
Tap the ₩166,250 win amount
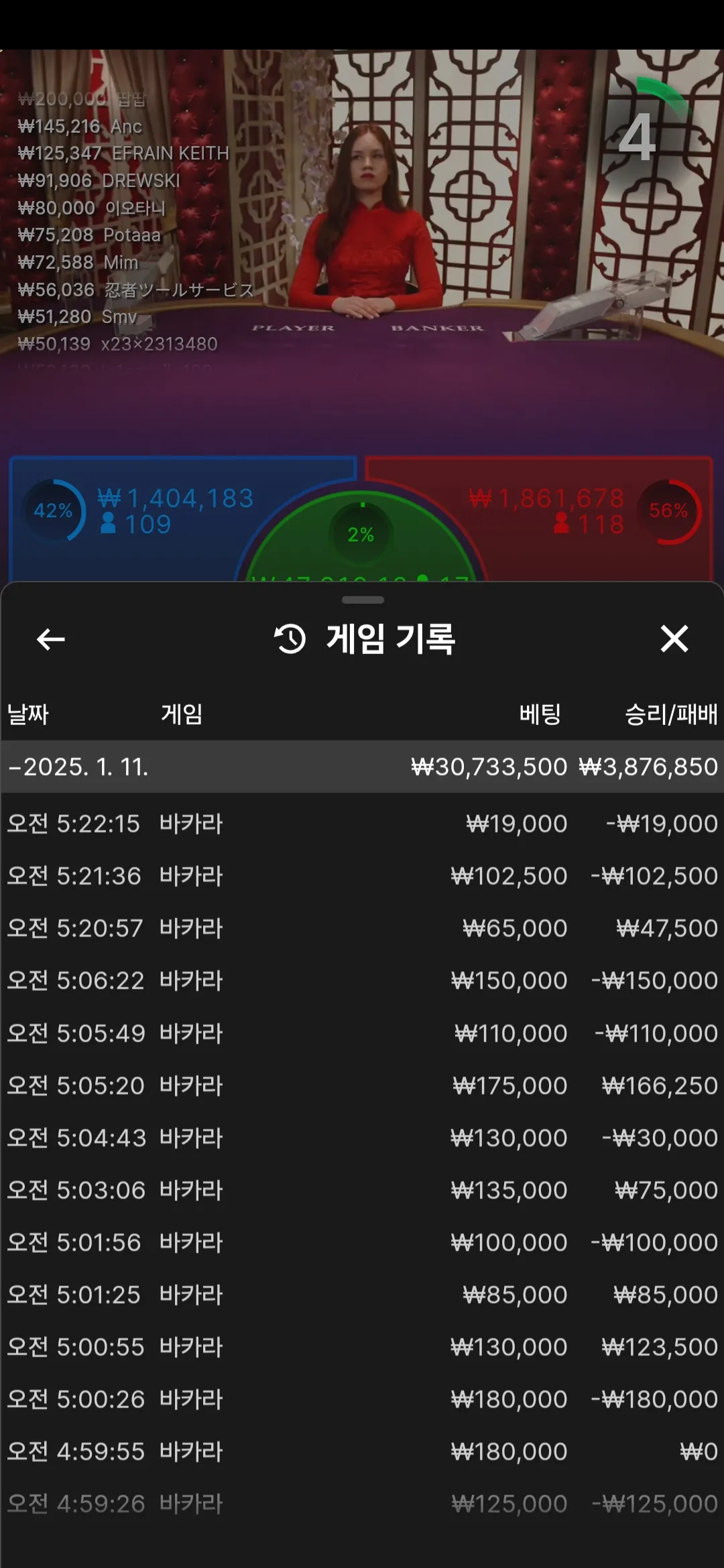pos(660,1086)
